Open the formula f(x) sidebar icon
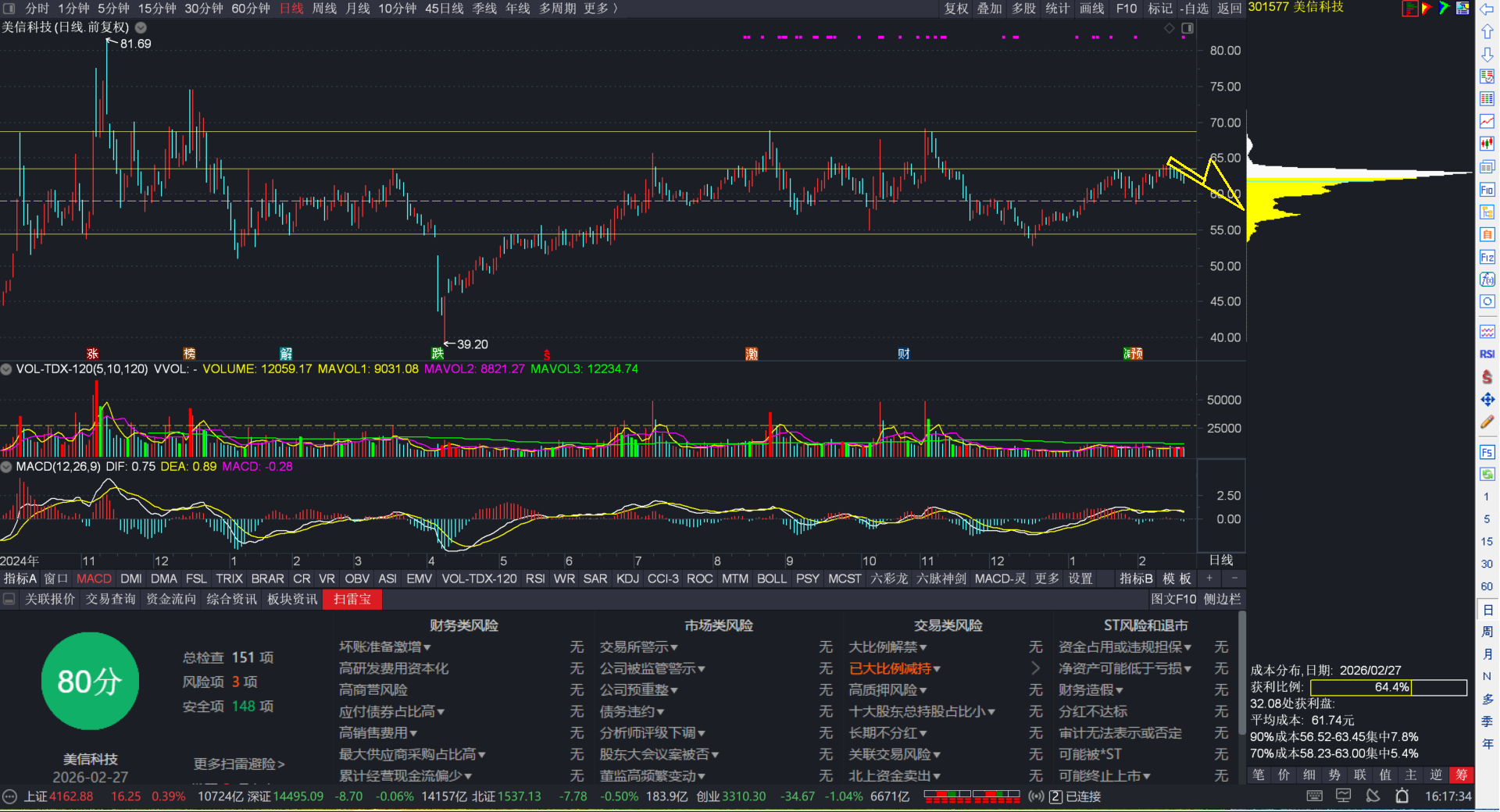Screen dimensions: 1500x812 [x=1487, y=280]
